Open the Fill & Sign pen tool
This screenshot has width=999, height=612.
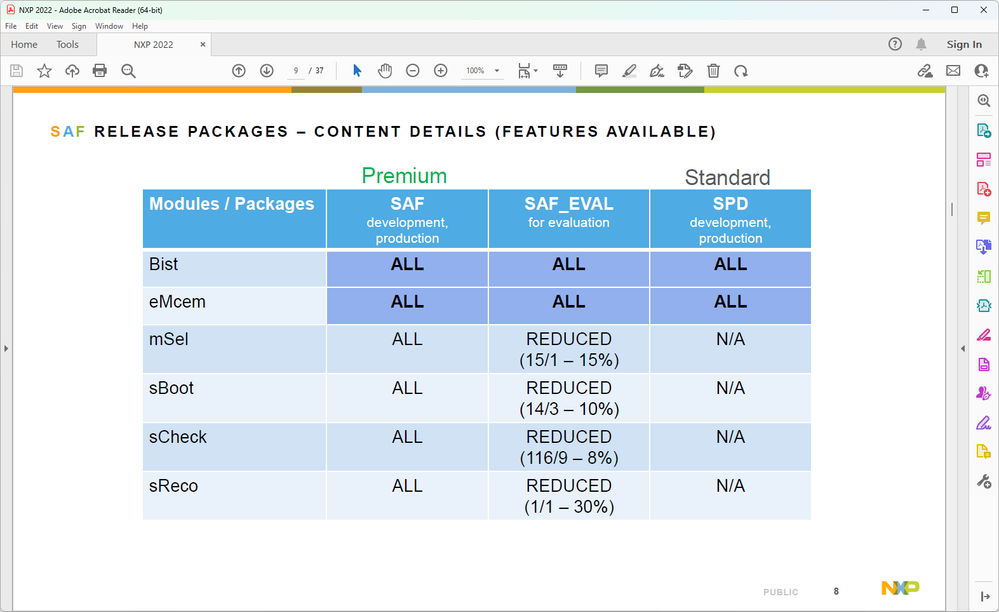pos(657,71)
